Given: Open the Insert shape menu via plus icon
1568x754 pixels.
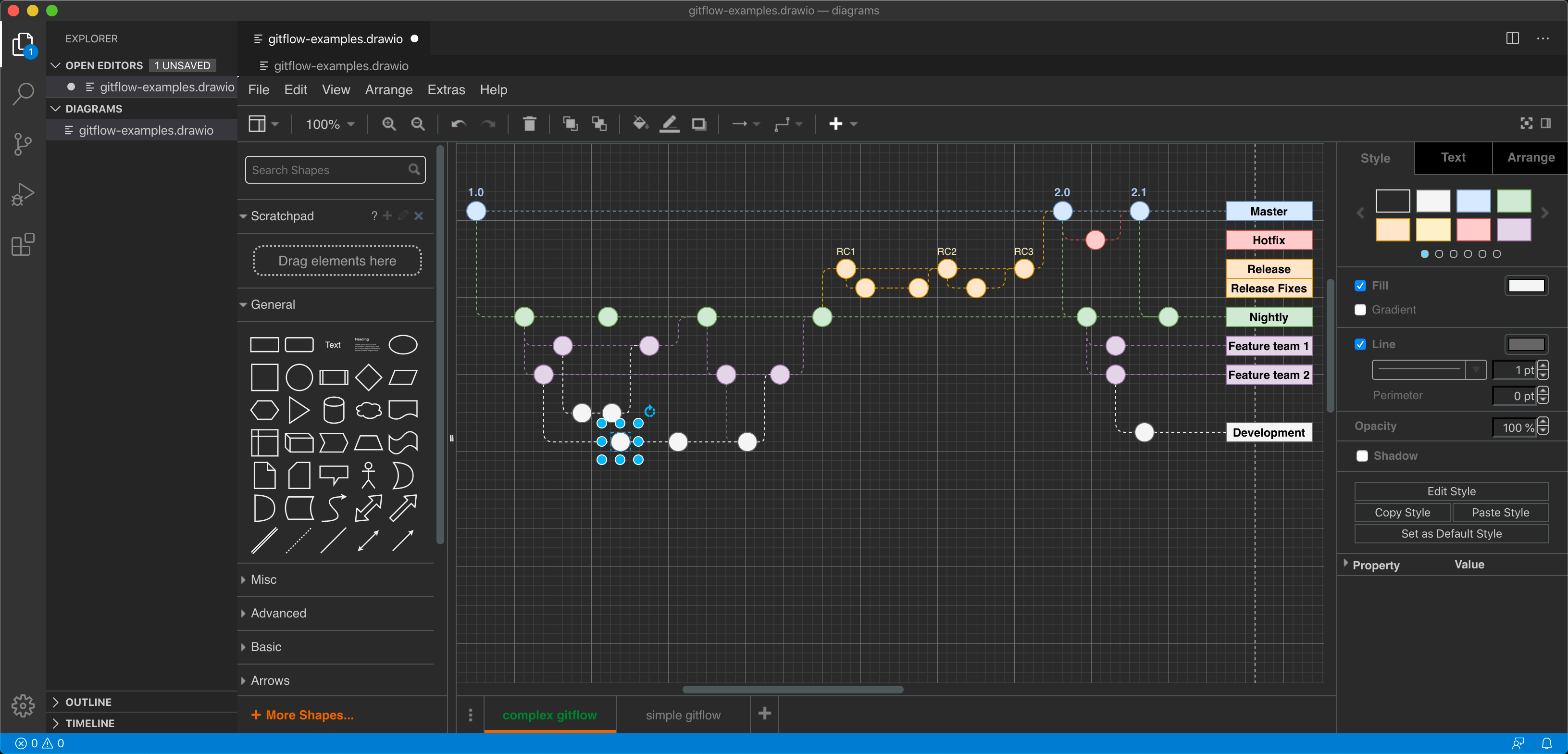Looking at the screenshot, I should coord(835,124).
